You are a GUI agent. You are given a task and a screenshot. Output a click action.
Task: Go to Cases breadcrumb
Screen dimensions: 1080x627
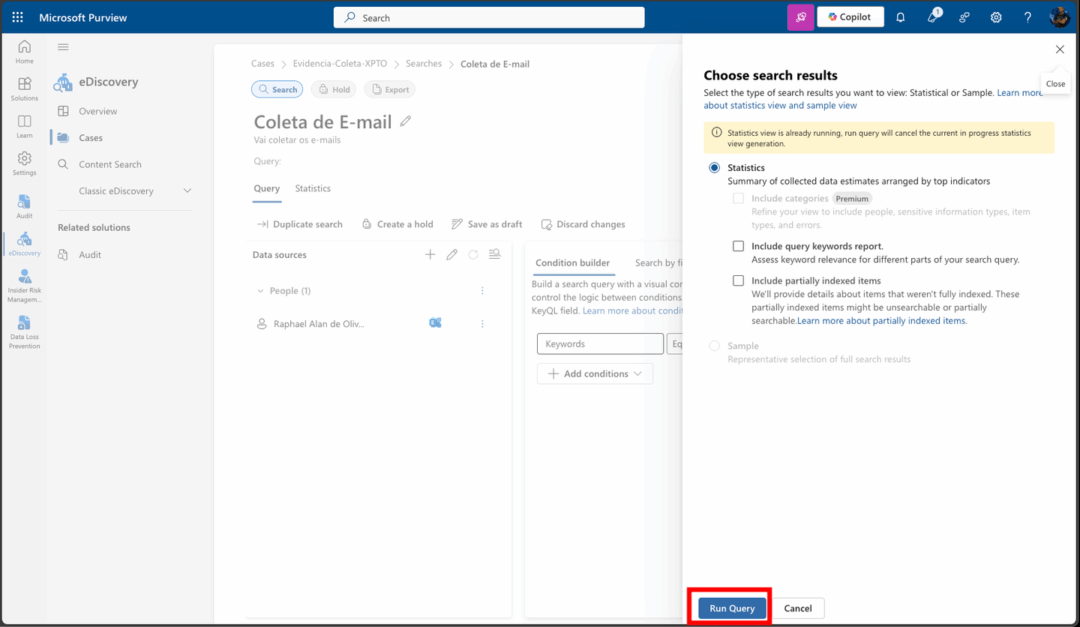262,63
